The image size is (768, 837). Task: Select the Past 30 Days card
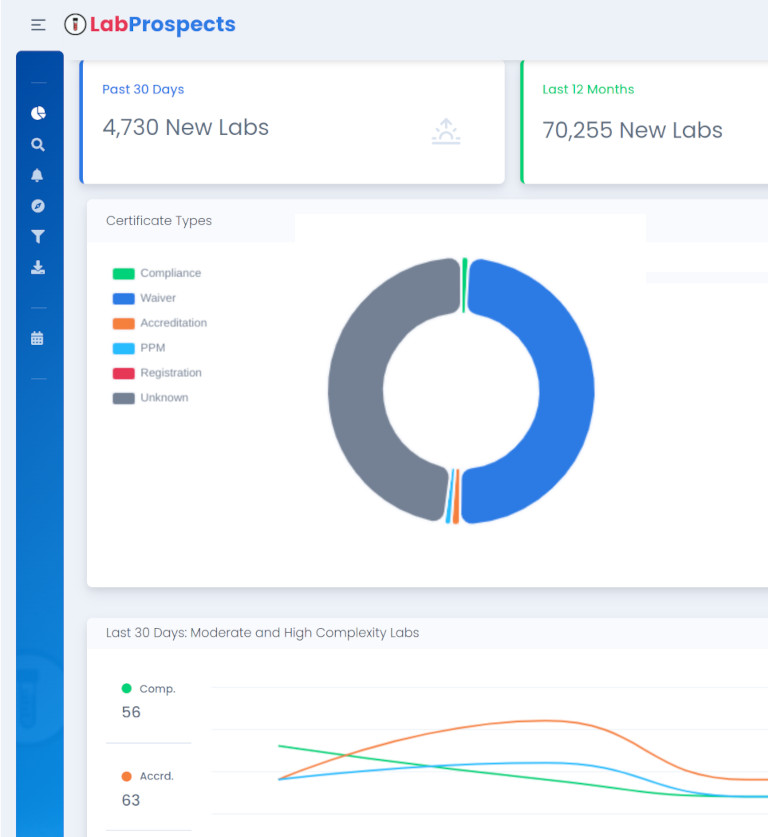click(292, 122)
